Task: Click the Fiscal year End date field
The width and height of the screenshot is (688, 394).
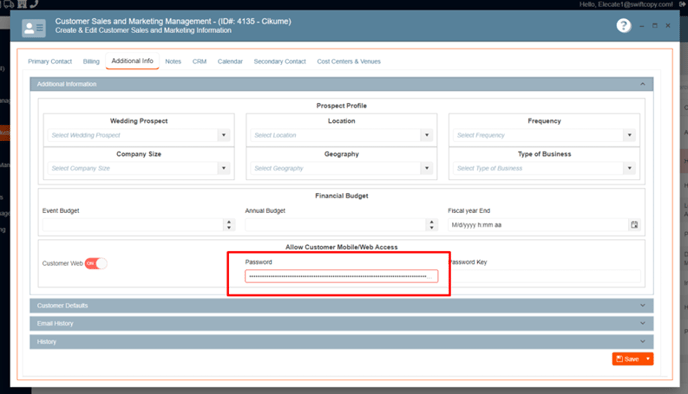Action: click(538, 225)
